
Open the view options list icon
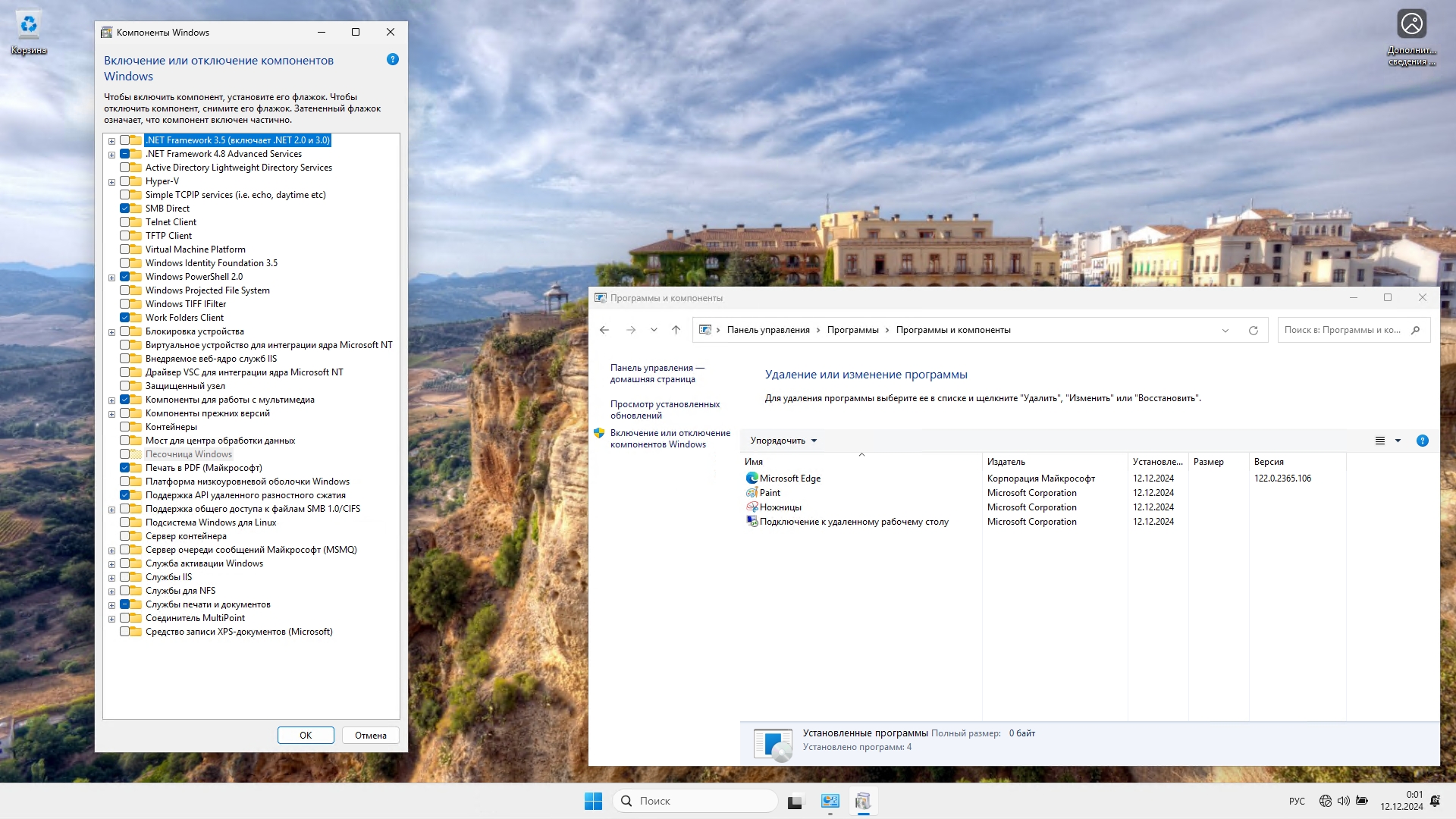coord(1380,441)
